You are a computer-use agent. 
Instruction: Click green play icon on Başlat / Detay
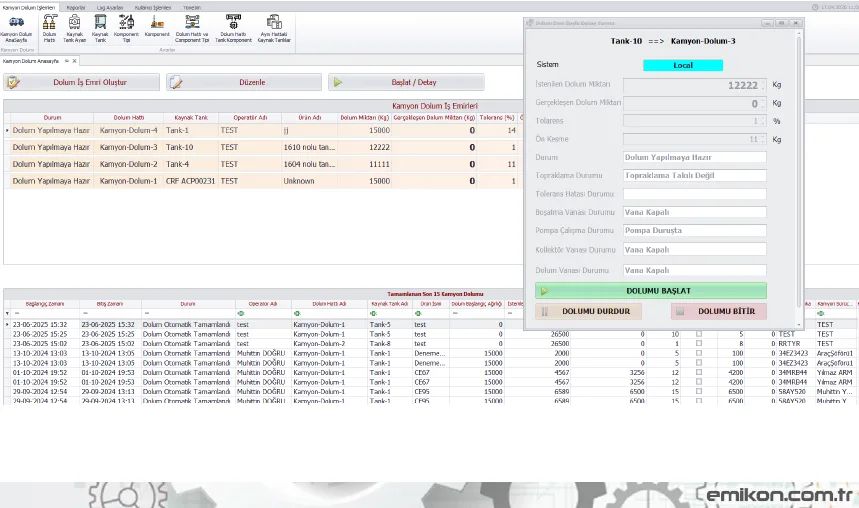(338, 82)
